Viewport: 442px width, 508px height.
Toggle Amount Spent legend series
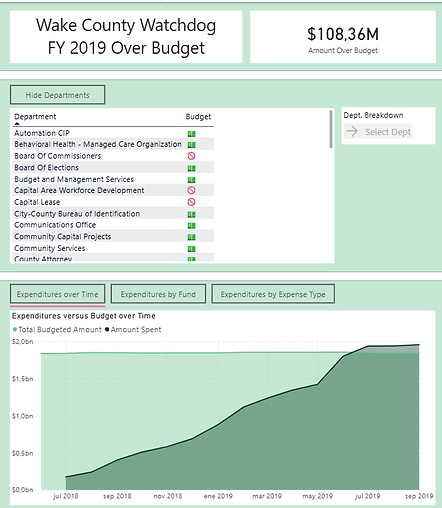pos(133,330)
